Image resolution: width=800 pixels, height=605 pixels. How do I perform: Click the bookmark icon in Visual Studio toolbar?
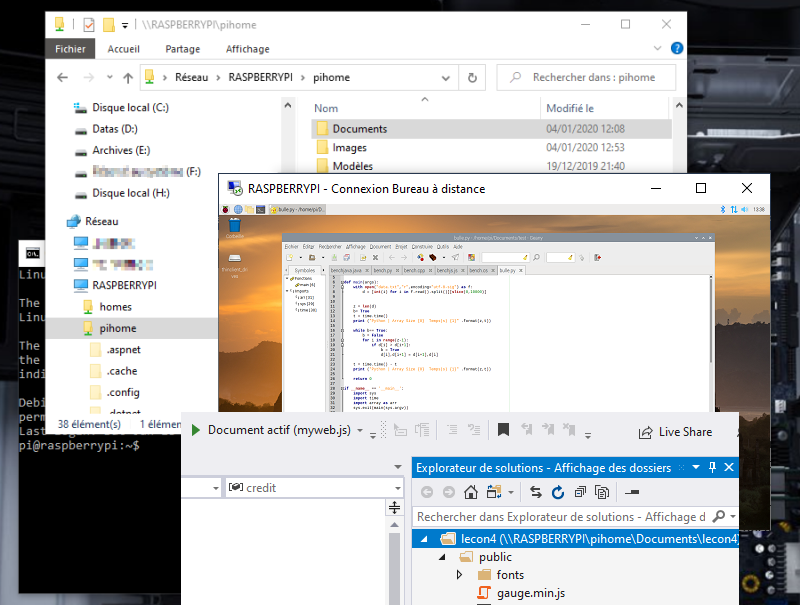(503, 430)
